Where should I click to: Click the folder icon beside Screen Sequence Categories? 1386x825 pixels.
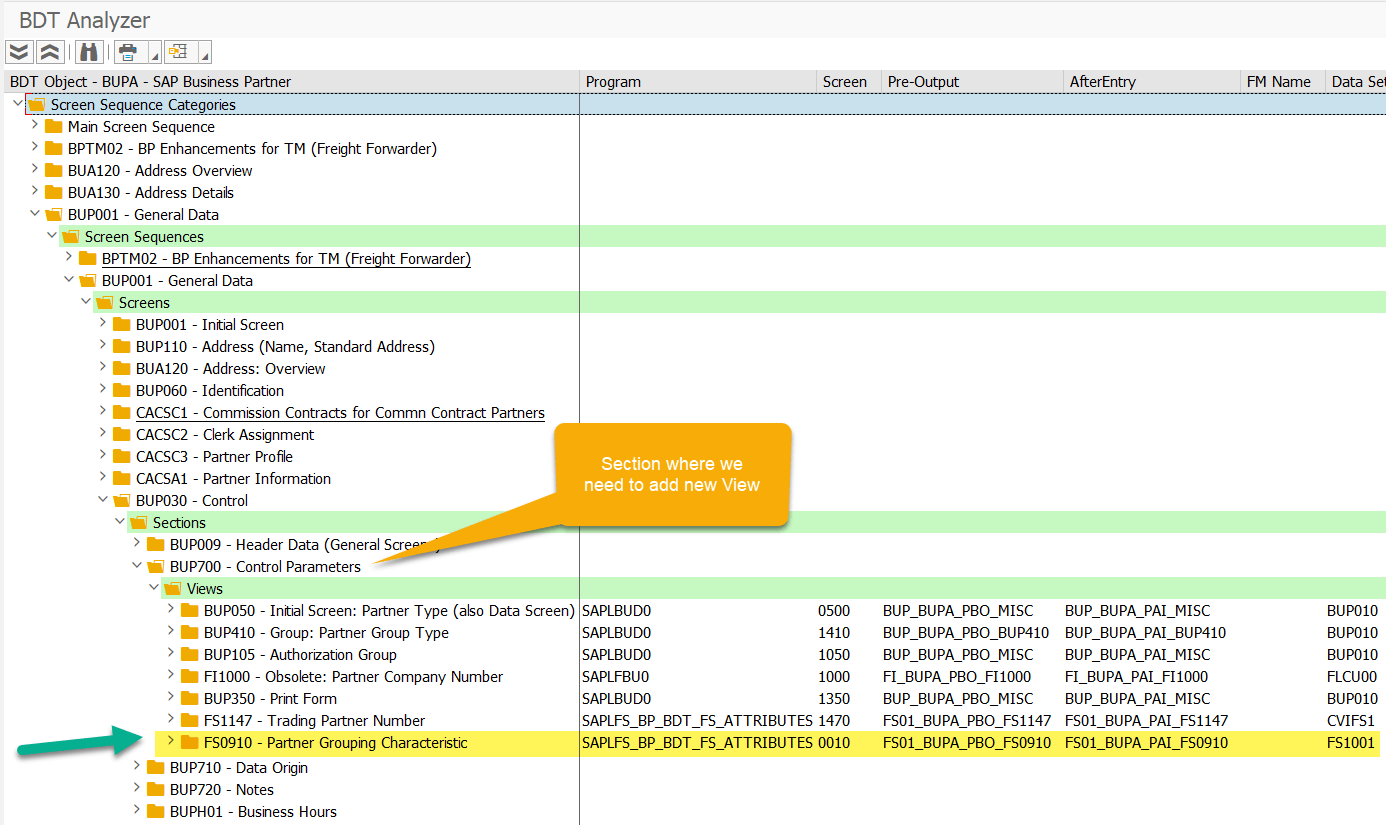(x=36, y=104)
